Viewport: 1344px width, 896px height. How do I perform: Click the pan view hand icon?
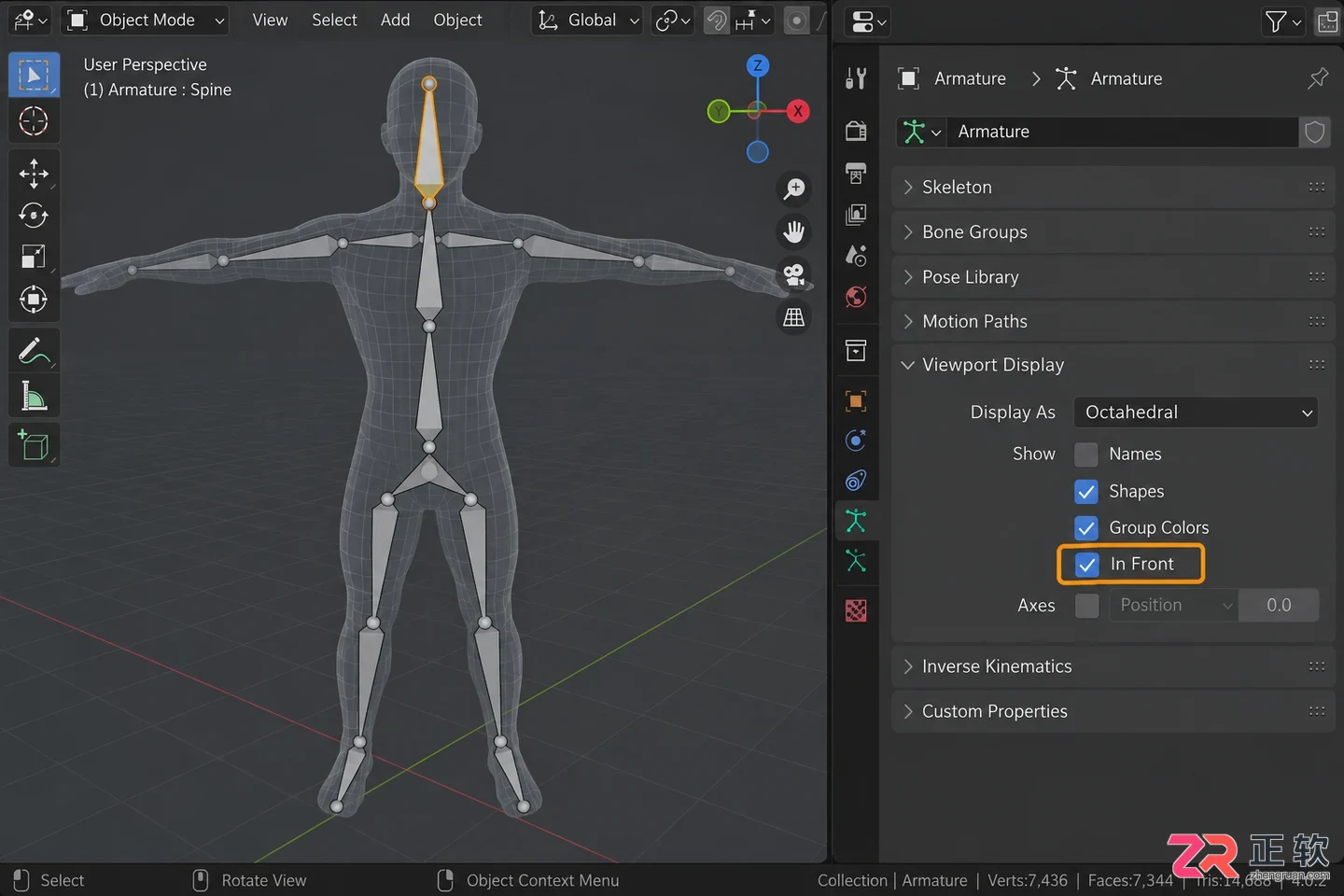click(794, 231)
